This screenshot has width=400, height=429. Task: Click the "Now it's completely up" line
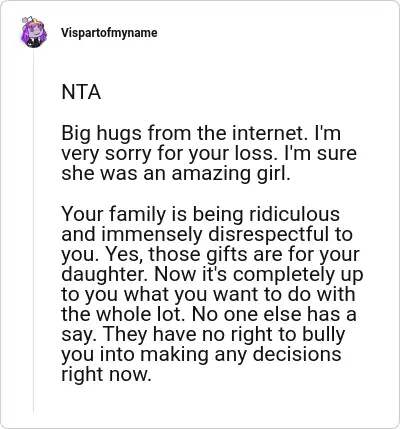click(259, 274)
